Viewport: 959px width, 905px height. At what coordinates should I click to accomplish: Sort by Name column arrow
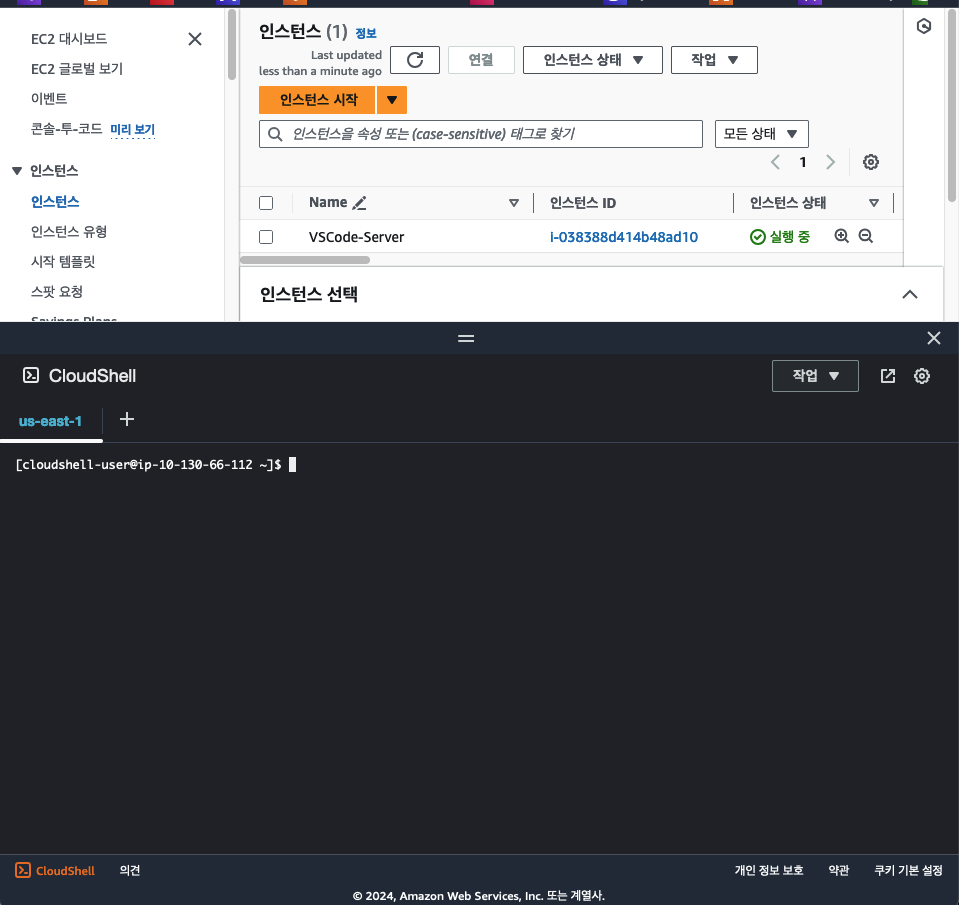[514, 203]
